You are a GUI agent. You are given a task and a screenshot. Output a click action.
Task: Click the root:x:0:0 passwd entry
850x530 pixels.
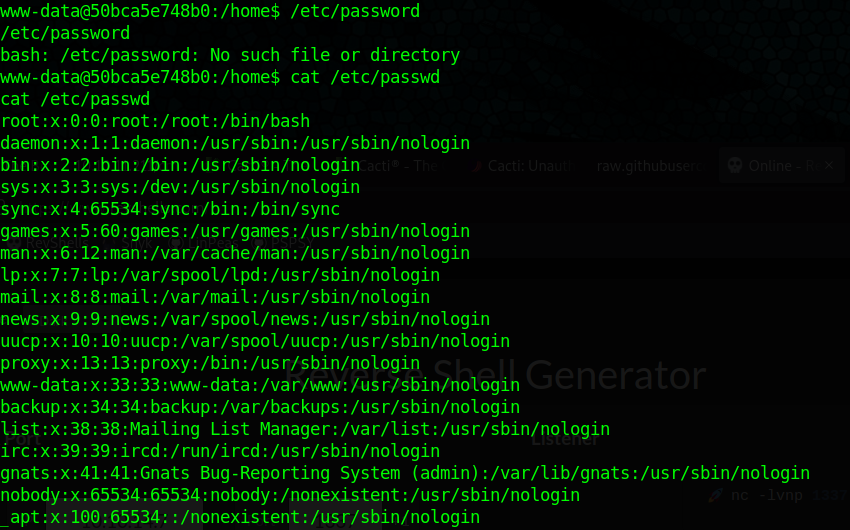pyautogui.click(x=155, y=121)
